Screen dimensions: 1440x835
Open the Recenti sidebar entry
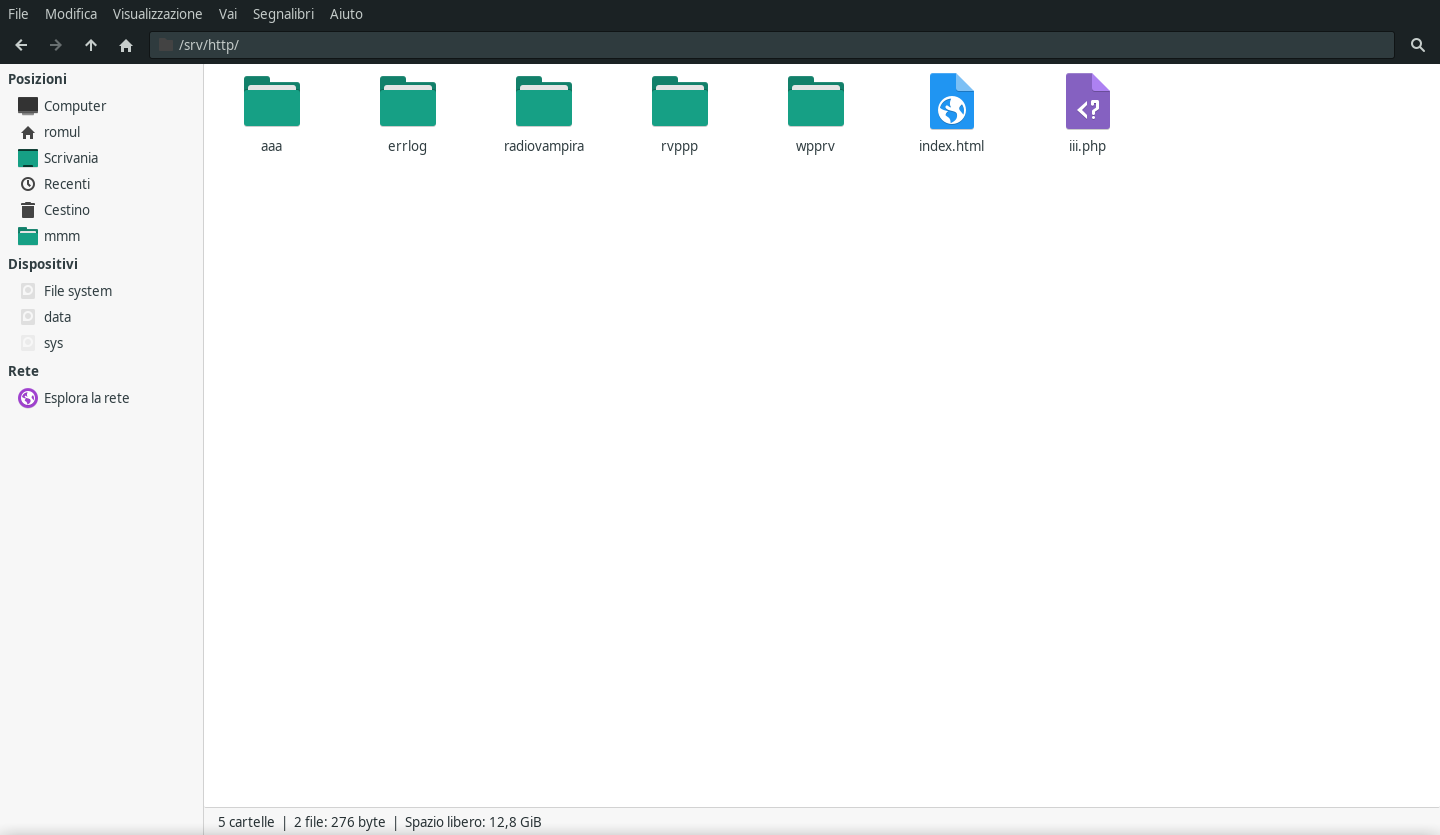click(67, 184)
